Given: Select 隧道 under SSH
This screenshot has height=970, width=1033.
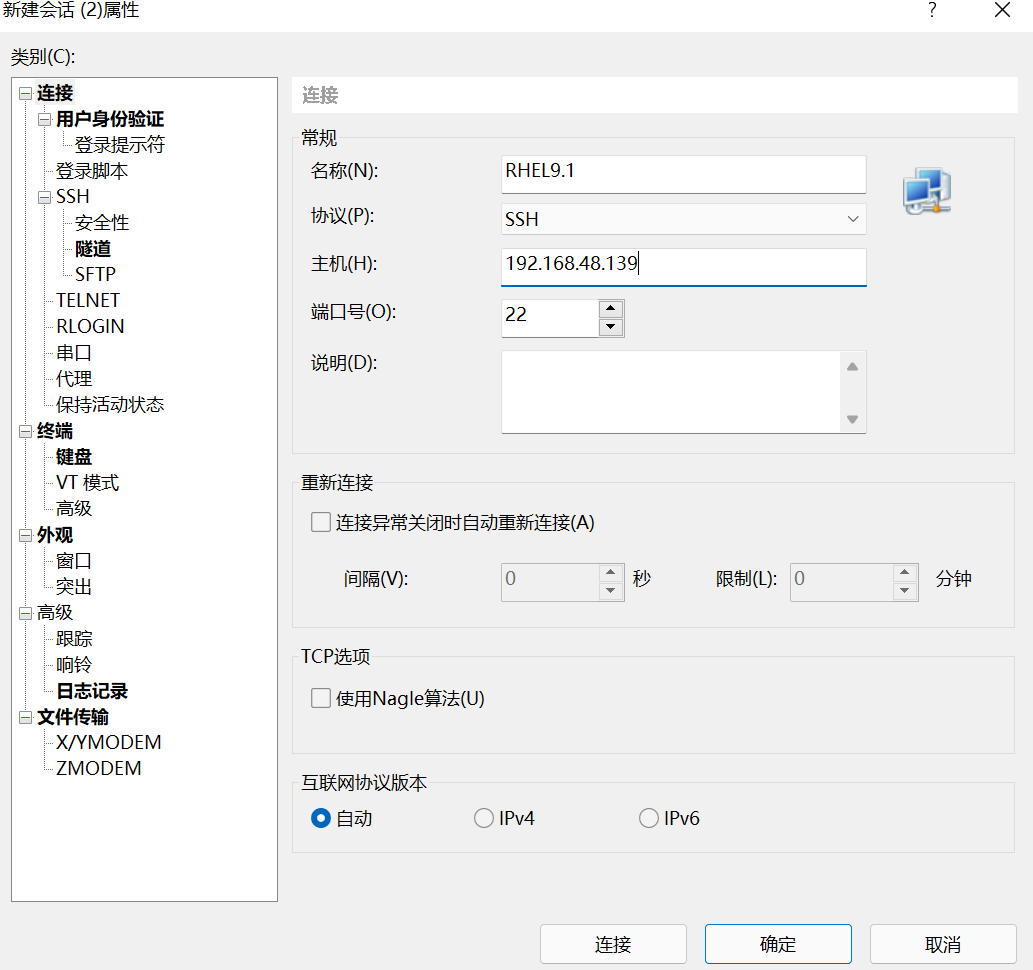Looking at the screenshot, I should (93, 249).
